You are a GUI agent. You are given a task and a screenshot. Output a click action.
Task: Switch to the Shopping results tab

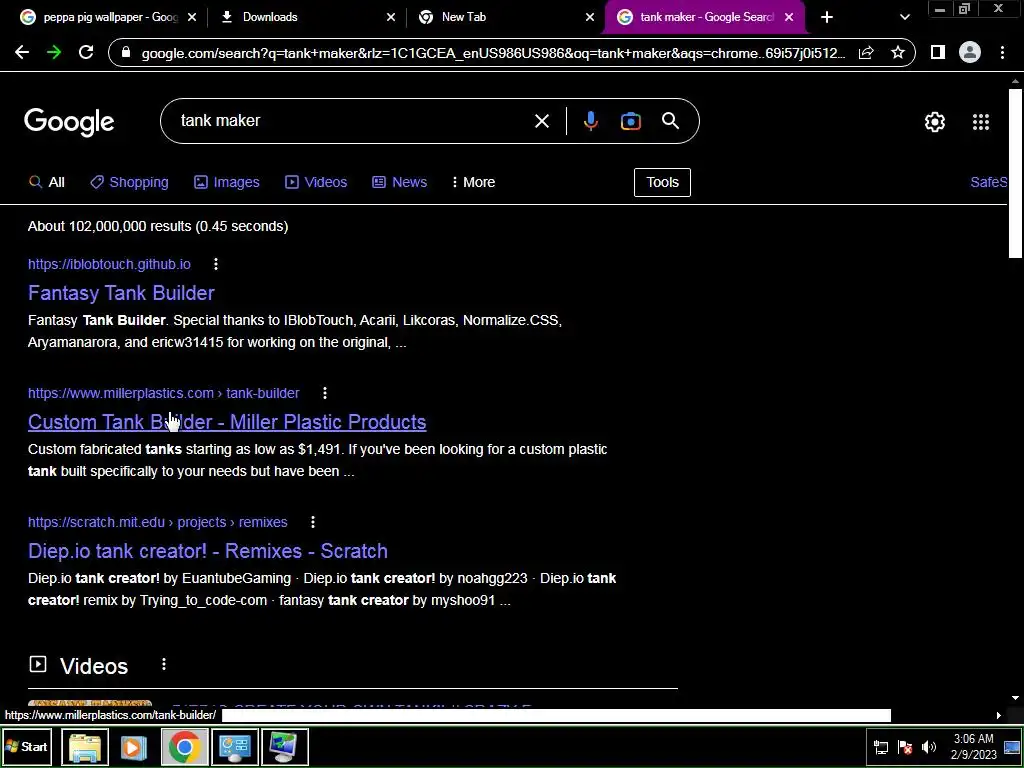[x=129, y=182]
